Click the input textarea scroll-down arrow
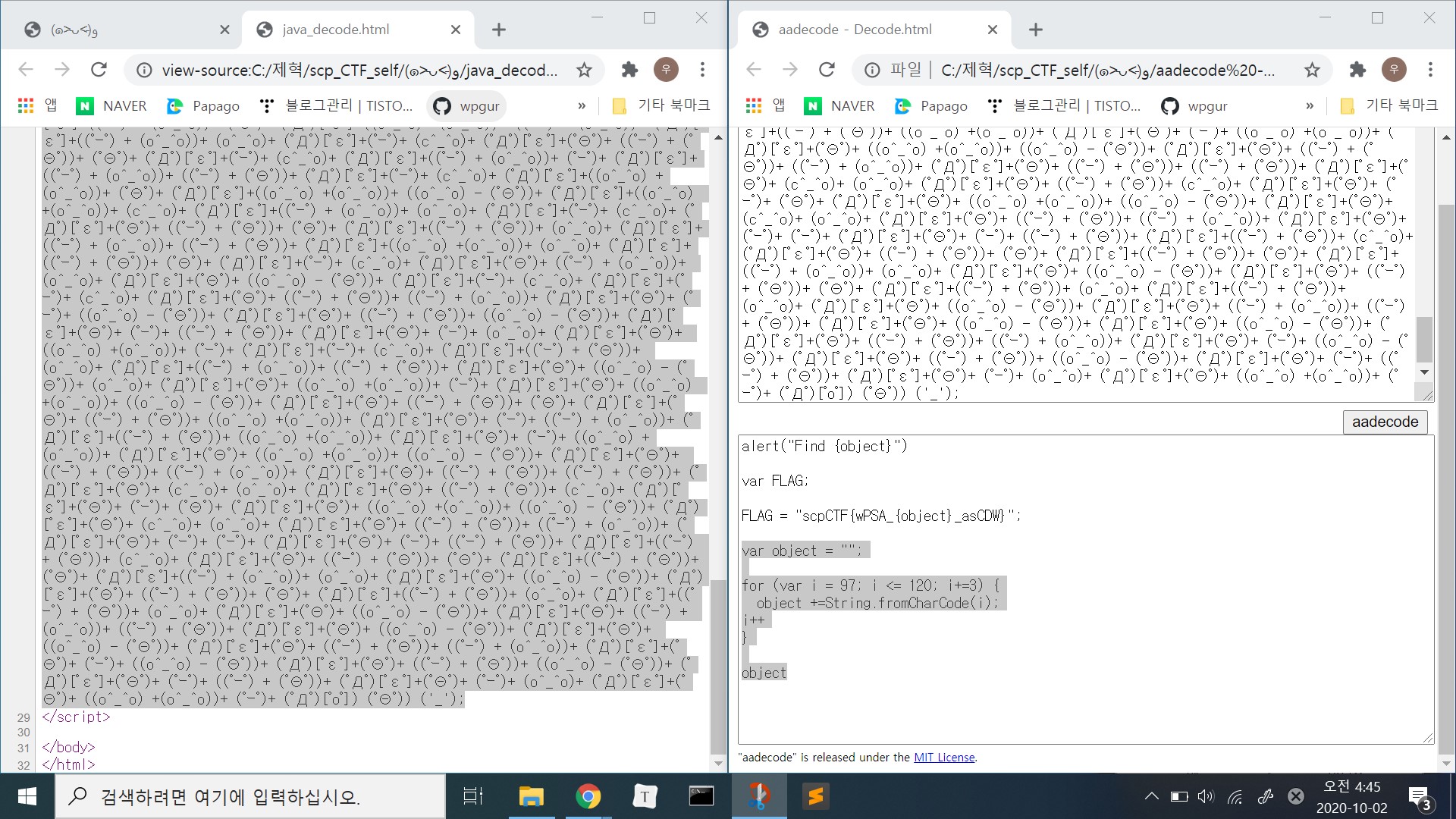 [1424, 372]
